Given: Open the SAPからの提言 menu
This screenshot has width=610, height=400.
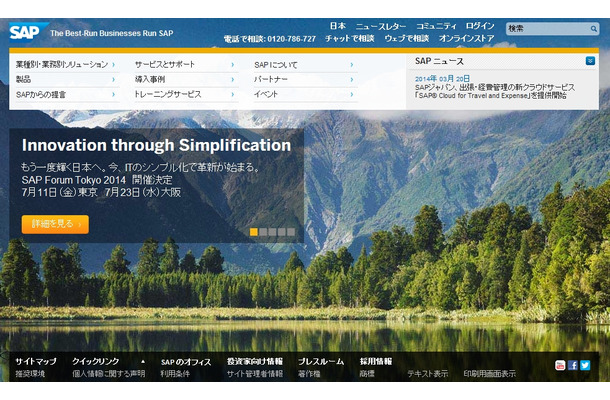Looking at the screenshot, I should [x=41, y=95].
